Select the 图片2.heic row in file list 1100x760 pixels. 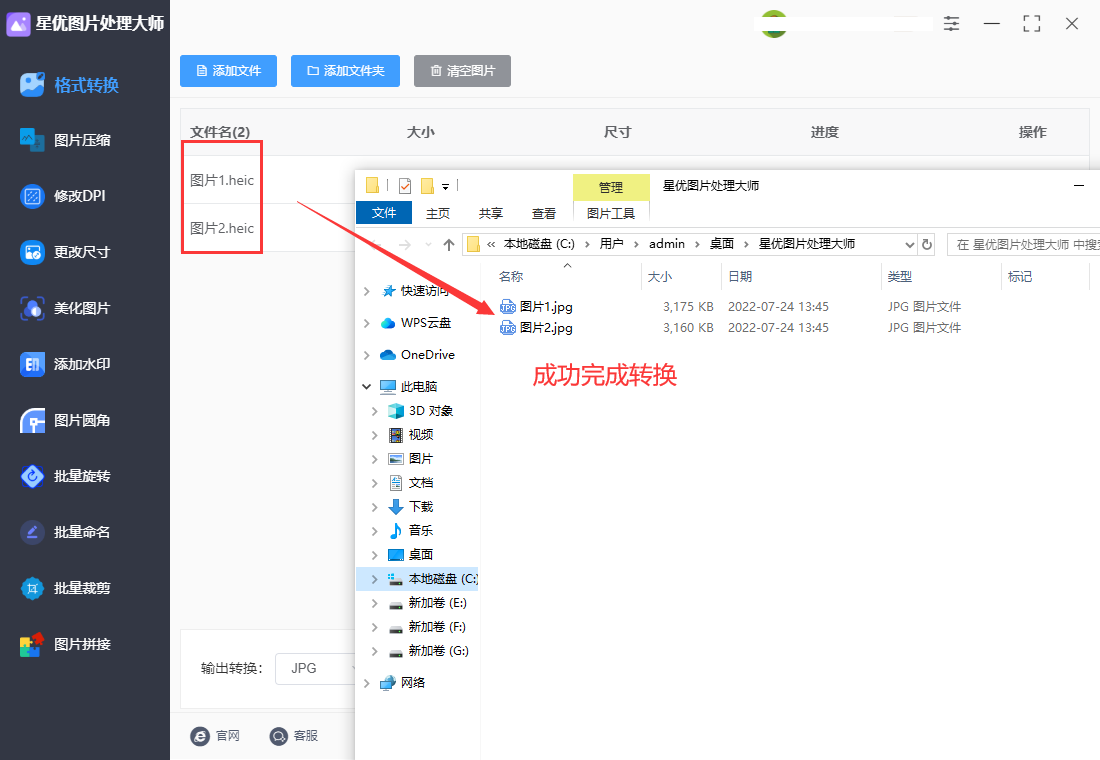pyautogui.click(x=222, y=228)
